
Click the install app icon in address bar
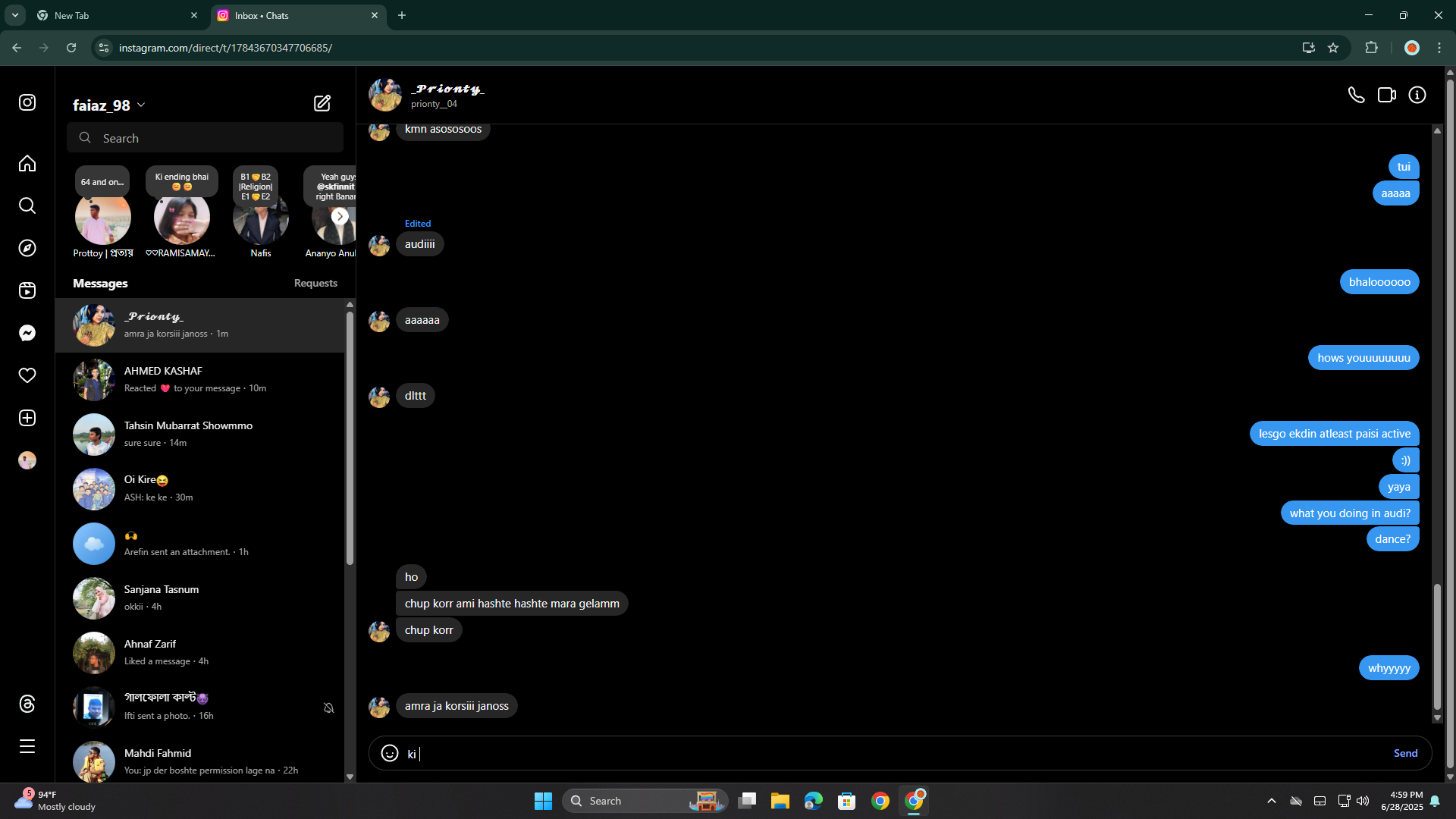1309,48
